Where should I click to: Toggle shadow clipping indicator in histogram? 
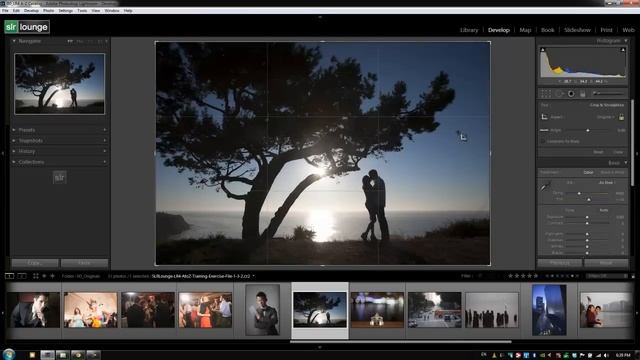[x=542, y=50]
